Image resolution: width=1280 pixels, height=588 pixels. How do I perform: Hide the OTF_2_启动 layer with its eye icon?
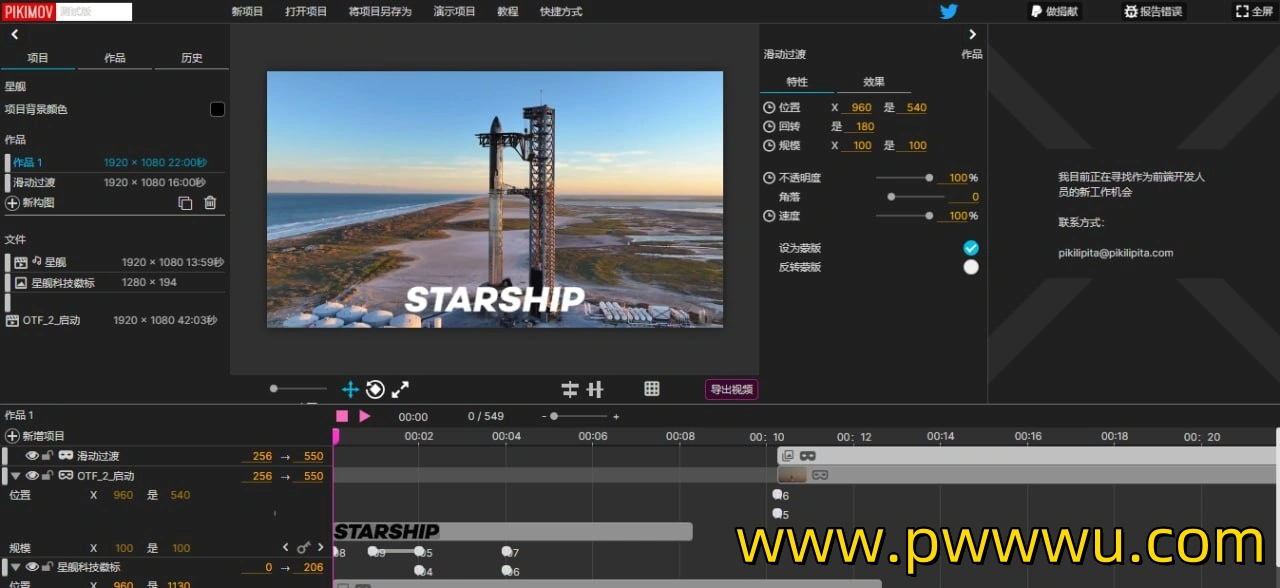32,476
